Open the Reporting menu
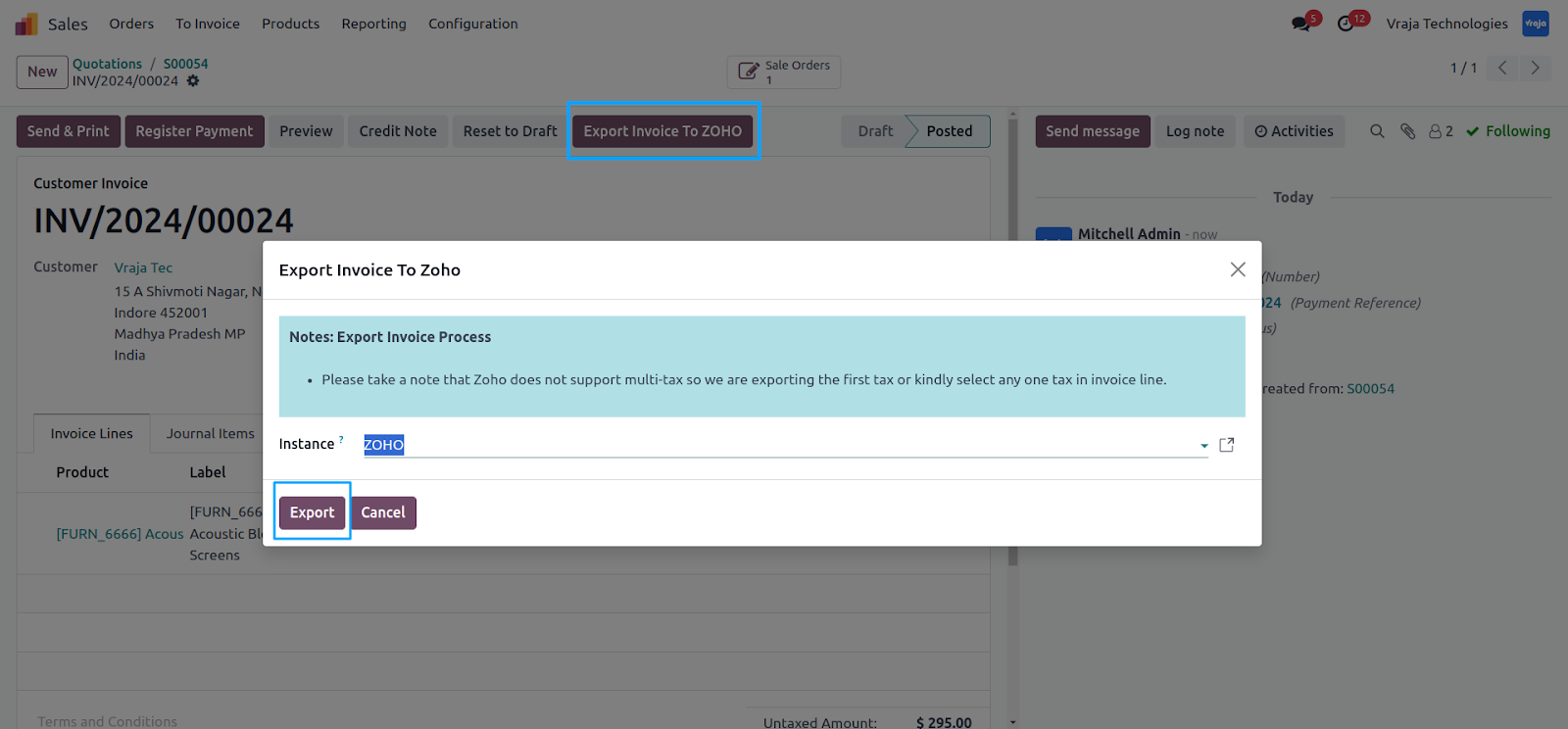1568x729 pixels. point(373,24)
